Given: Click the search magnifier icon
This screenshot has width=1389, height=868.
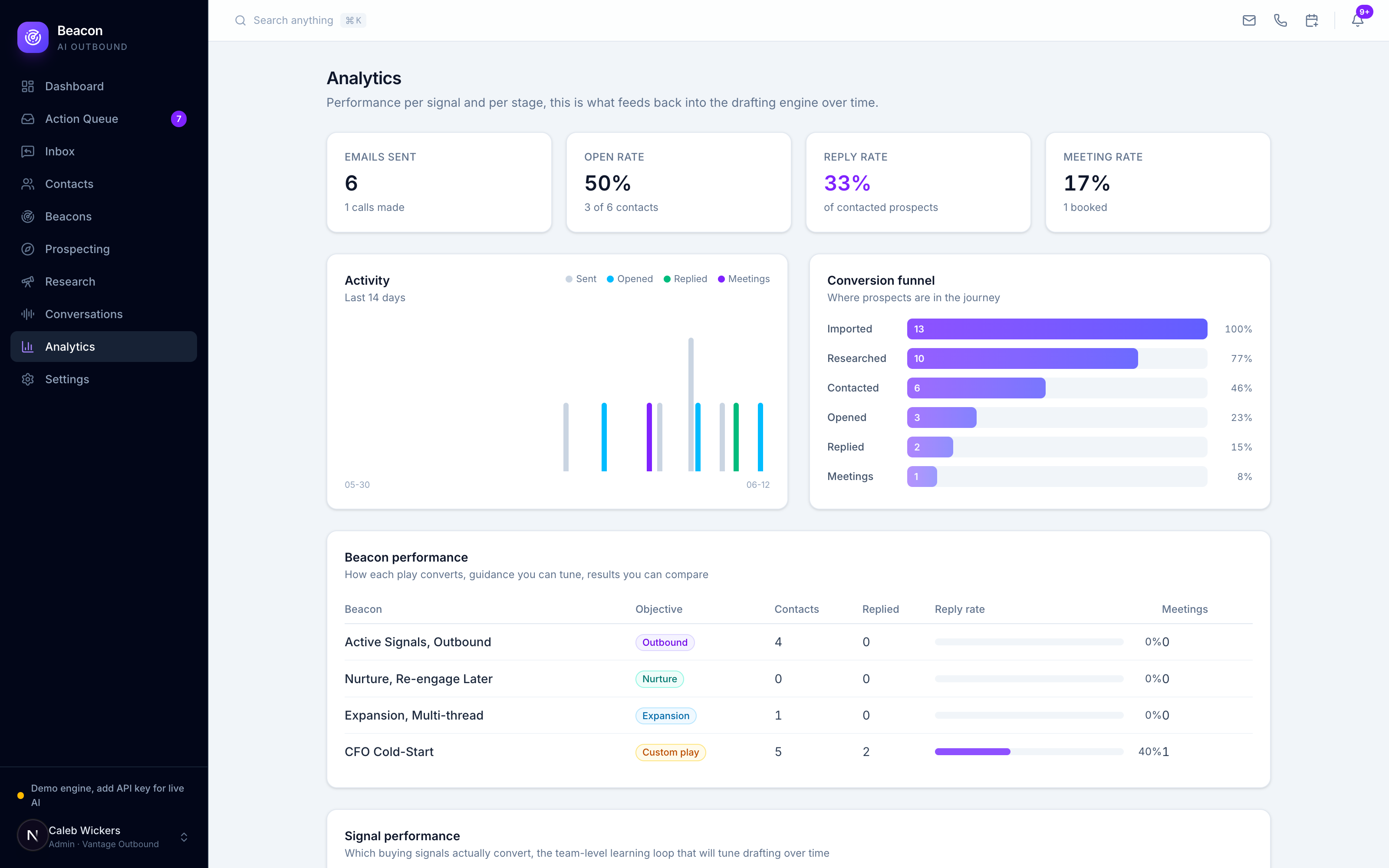Looking at the screenshot, I should click(240, 21).
